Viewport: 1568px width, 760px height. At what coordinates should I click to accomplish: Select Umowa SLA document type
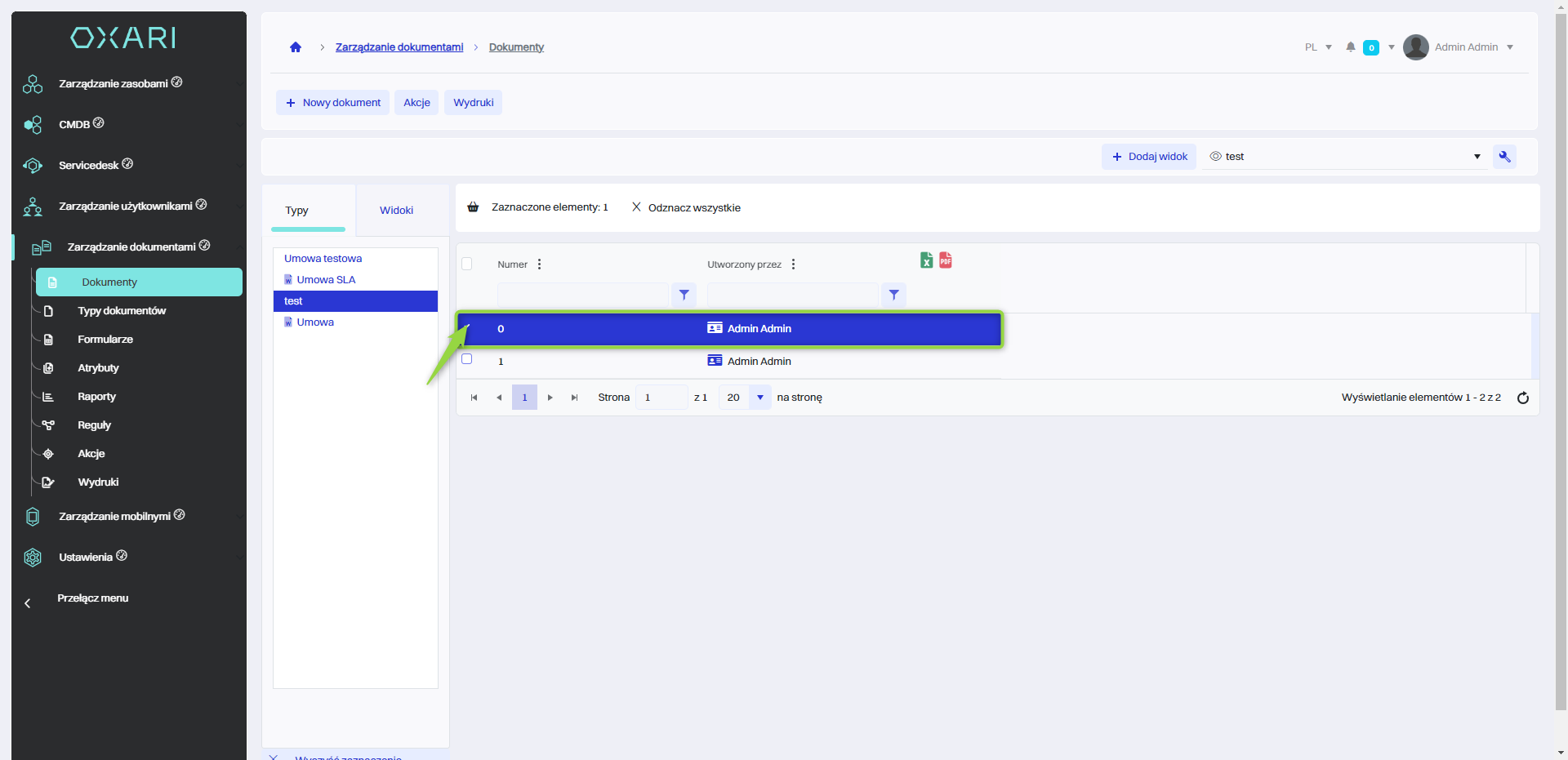[x=326, y=280]
